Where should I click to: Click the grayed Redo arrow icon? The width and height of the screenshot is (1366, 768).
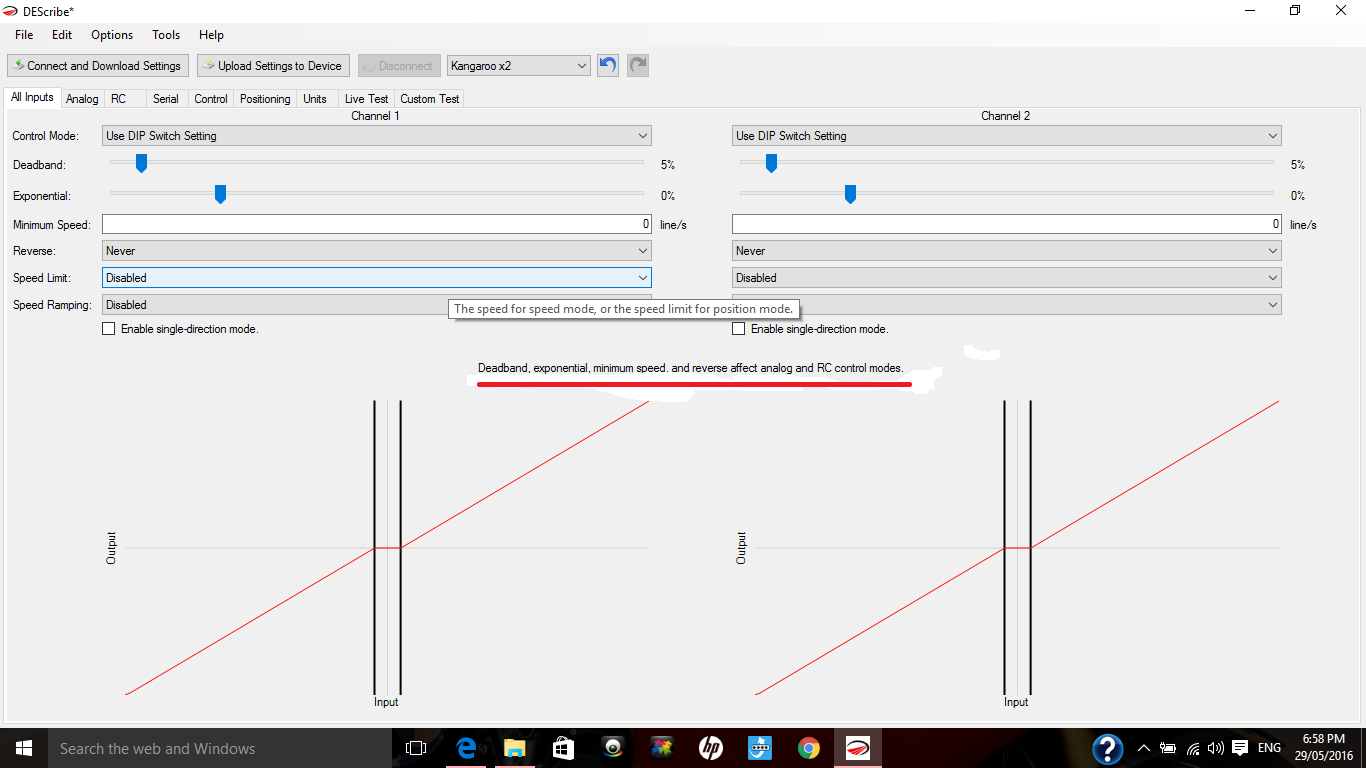[x=637, y=66]
